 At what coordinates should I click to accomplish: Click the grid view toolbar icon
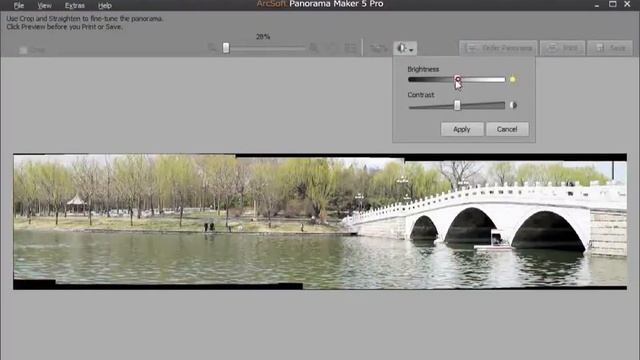pyautogui.click(x=350, y=48)
